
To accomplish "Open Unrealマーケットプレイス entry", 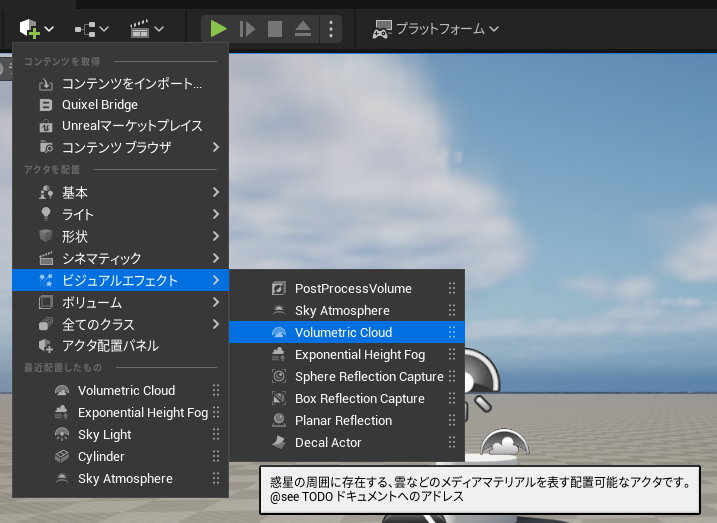I will click(x=132, y=126).
